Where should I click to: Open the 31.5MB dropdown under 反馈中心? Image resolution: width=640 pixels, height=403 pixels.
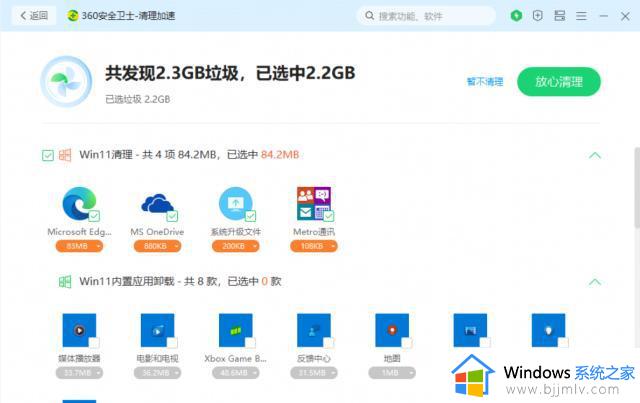[x=314, y=373]
